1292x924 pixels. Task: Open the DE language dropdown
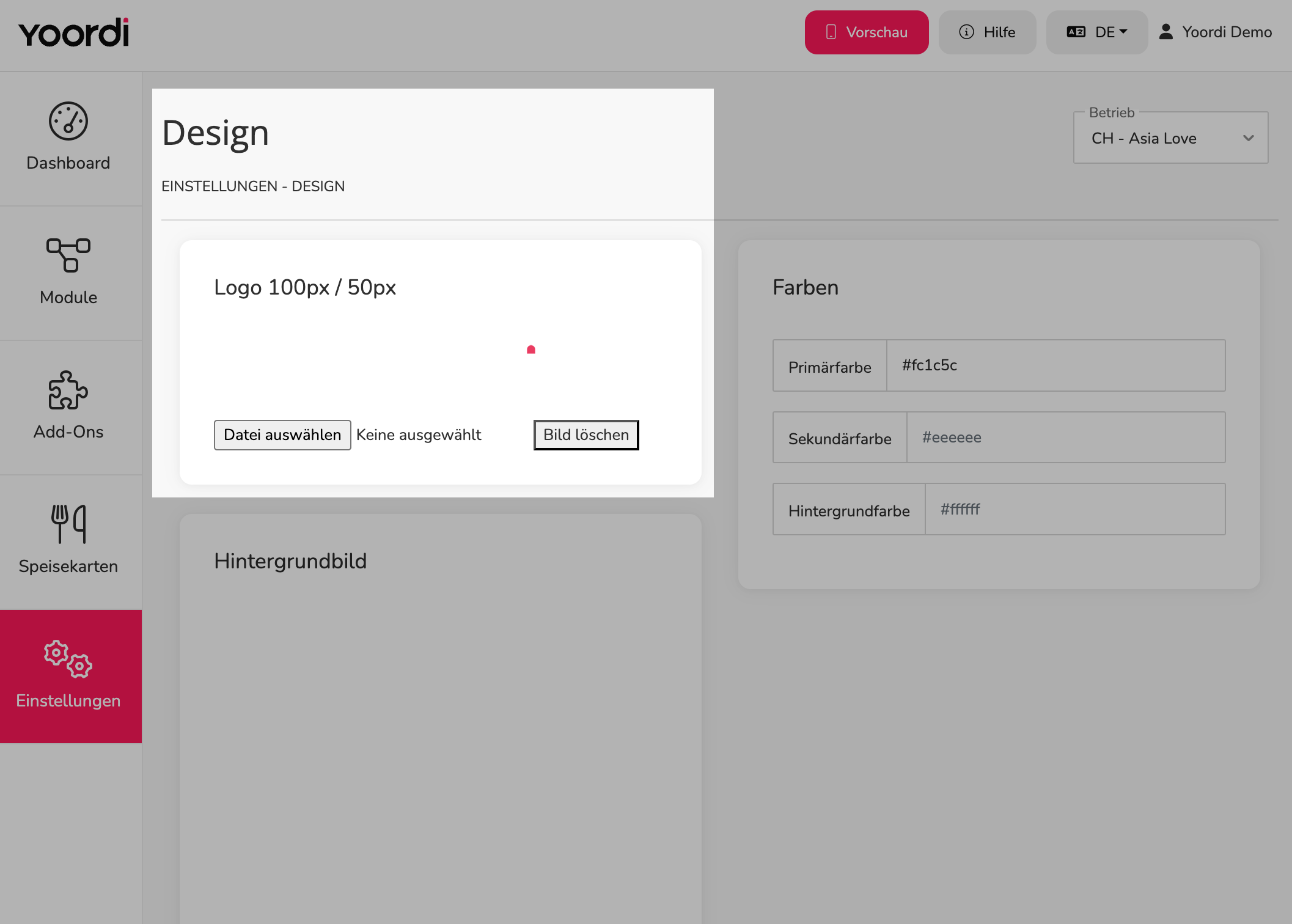(1097, 32)
